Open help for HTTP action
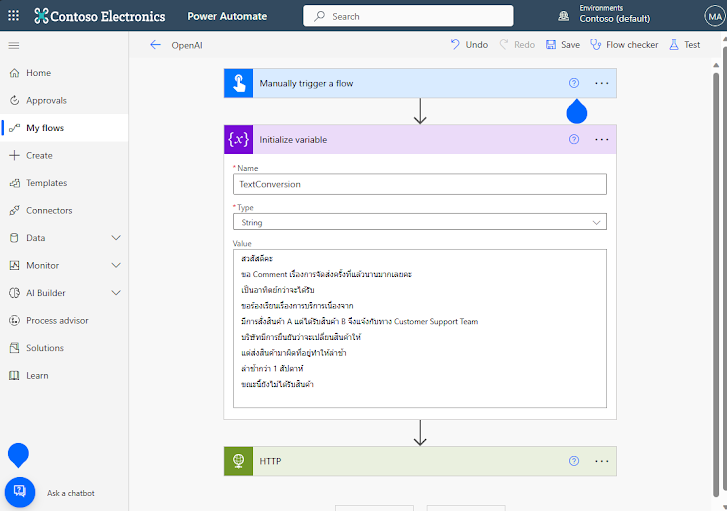This screenshot has height=511, width=727. pyautogui.click(x=574, y=461)
